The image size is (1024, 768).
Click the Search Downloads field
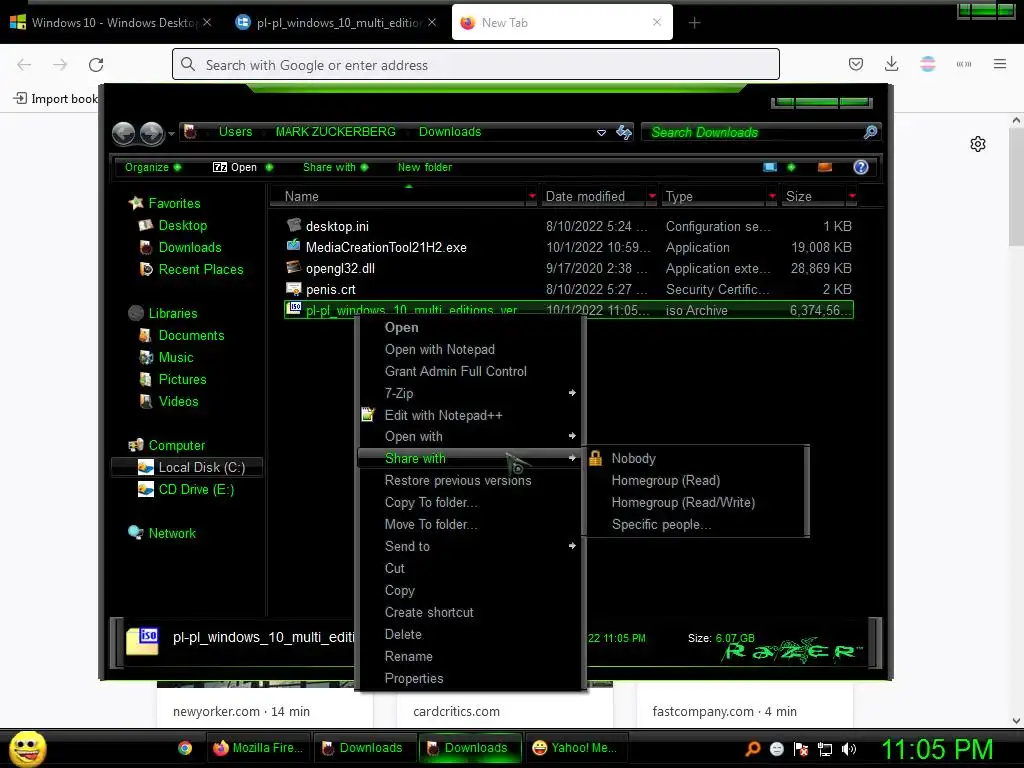pos(760,133)
